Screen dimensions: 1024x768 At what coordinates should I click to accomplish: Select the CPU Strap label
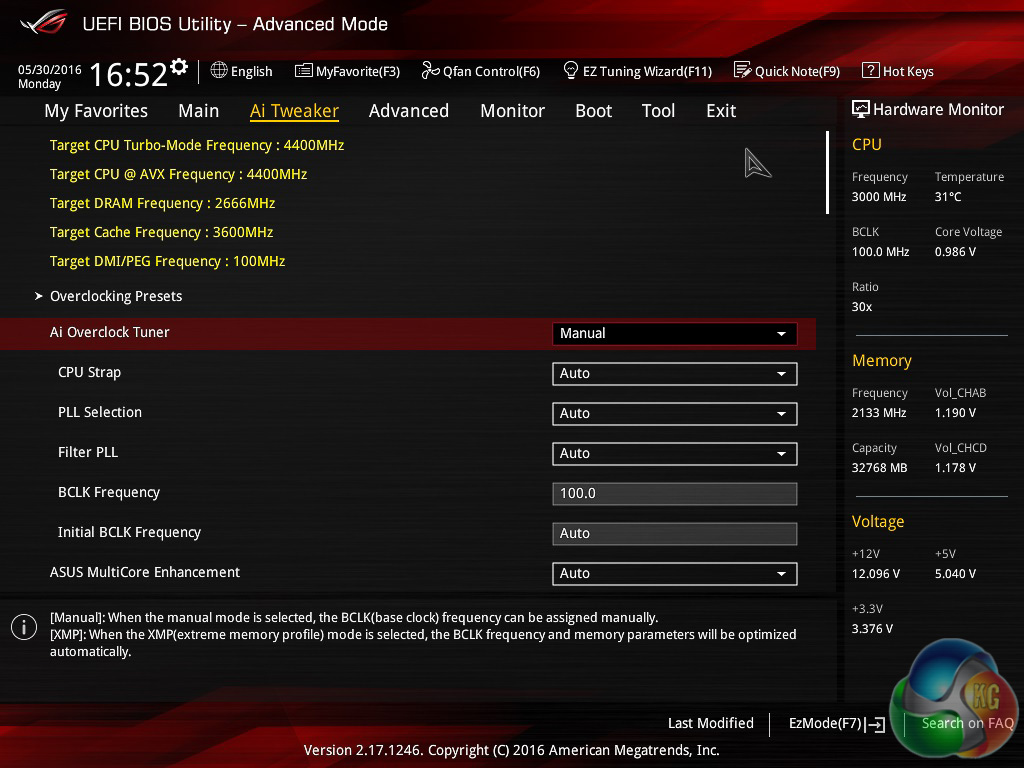89,373
